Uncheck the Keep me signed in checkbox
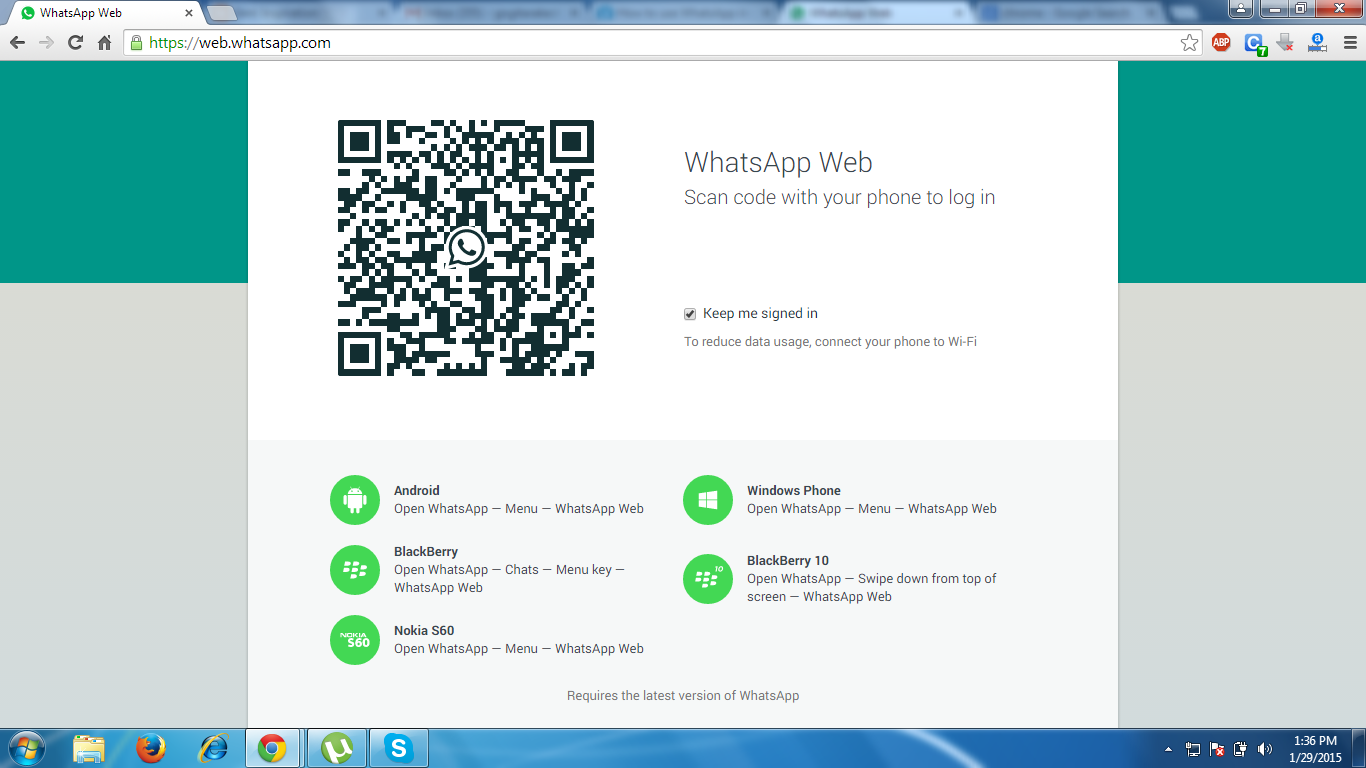 [x=689, y=313]
